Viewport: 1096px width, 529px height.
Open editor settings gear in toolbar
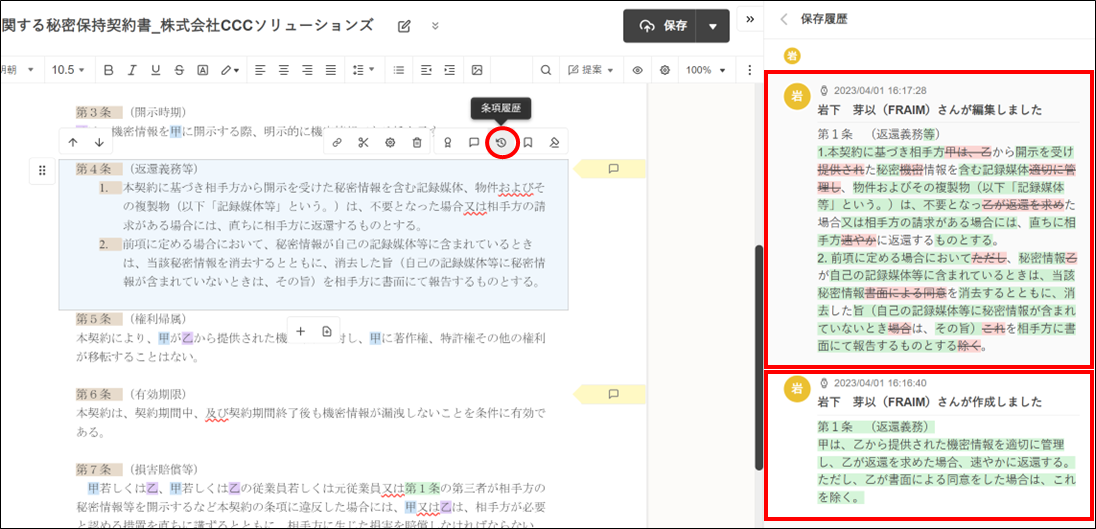665,70
